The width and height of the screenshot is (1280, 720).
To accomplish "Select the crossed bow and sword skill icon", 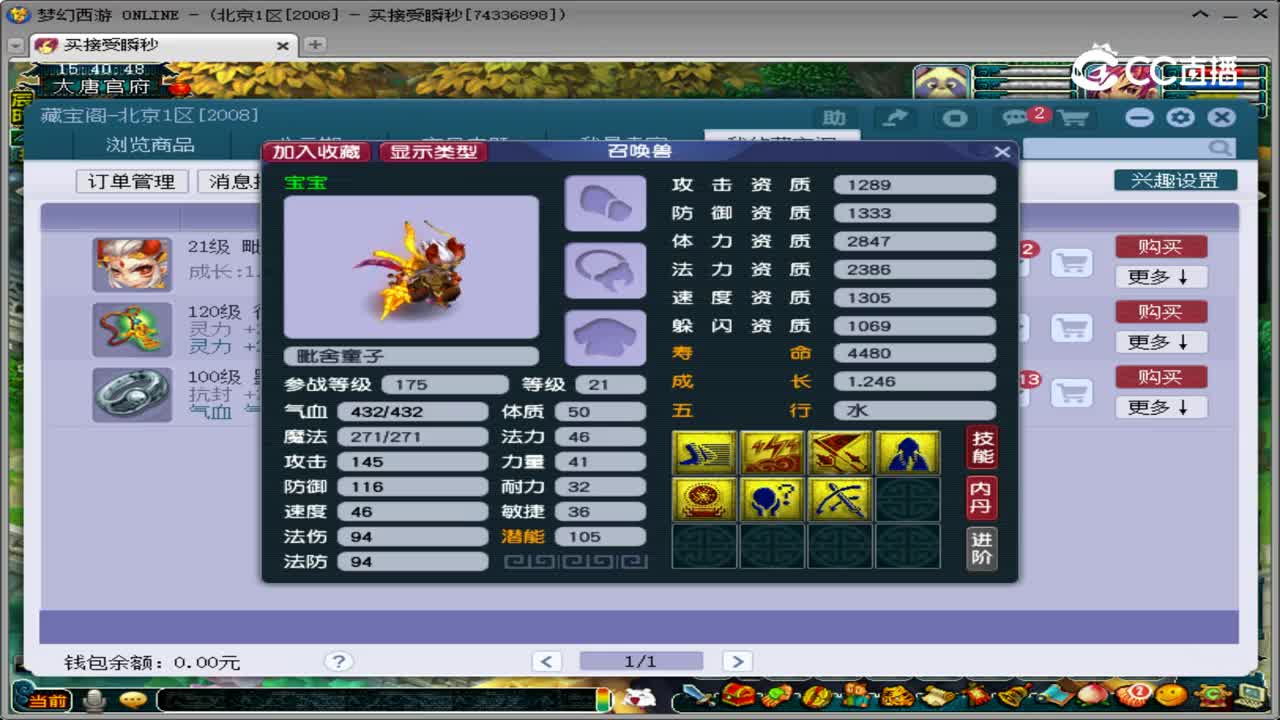I will [x=840, y=499].
